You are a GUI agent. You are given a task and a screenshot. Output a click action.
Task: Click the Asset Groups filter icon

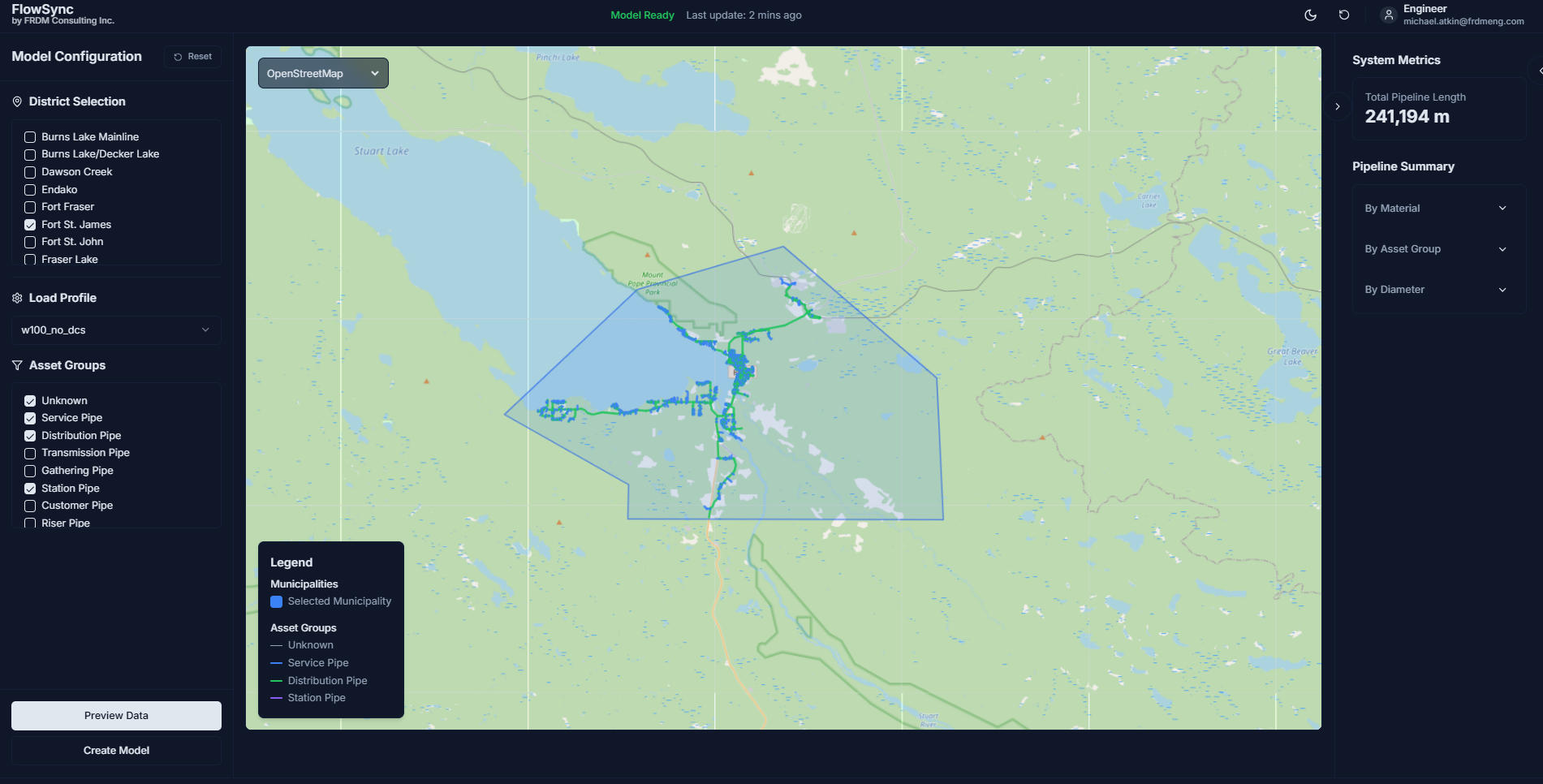click(17, 366)
